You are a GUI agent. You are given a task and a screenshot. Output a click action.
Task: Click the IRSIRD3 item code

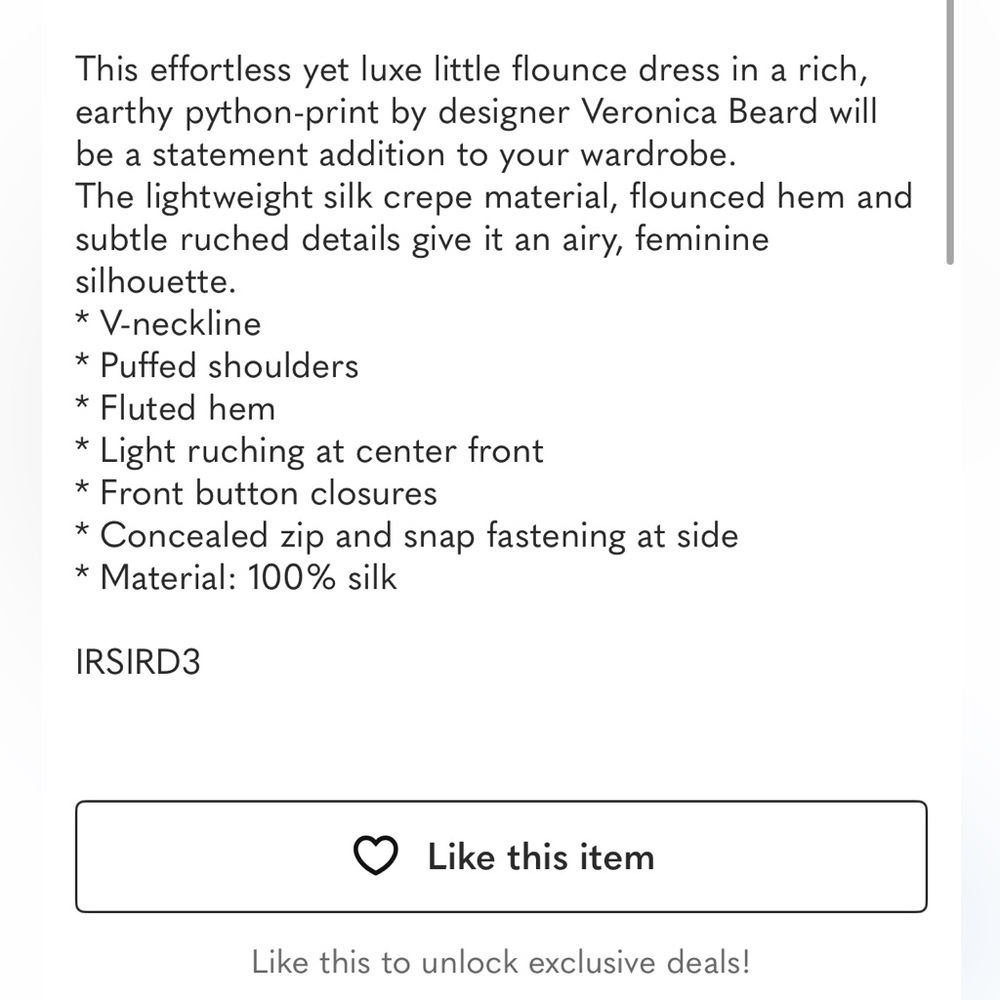click(x=138, y=662)
